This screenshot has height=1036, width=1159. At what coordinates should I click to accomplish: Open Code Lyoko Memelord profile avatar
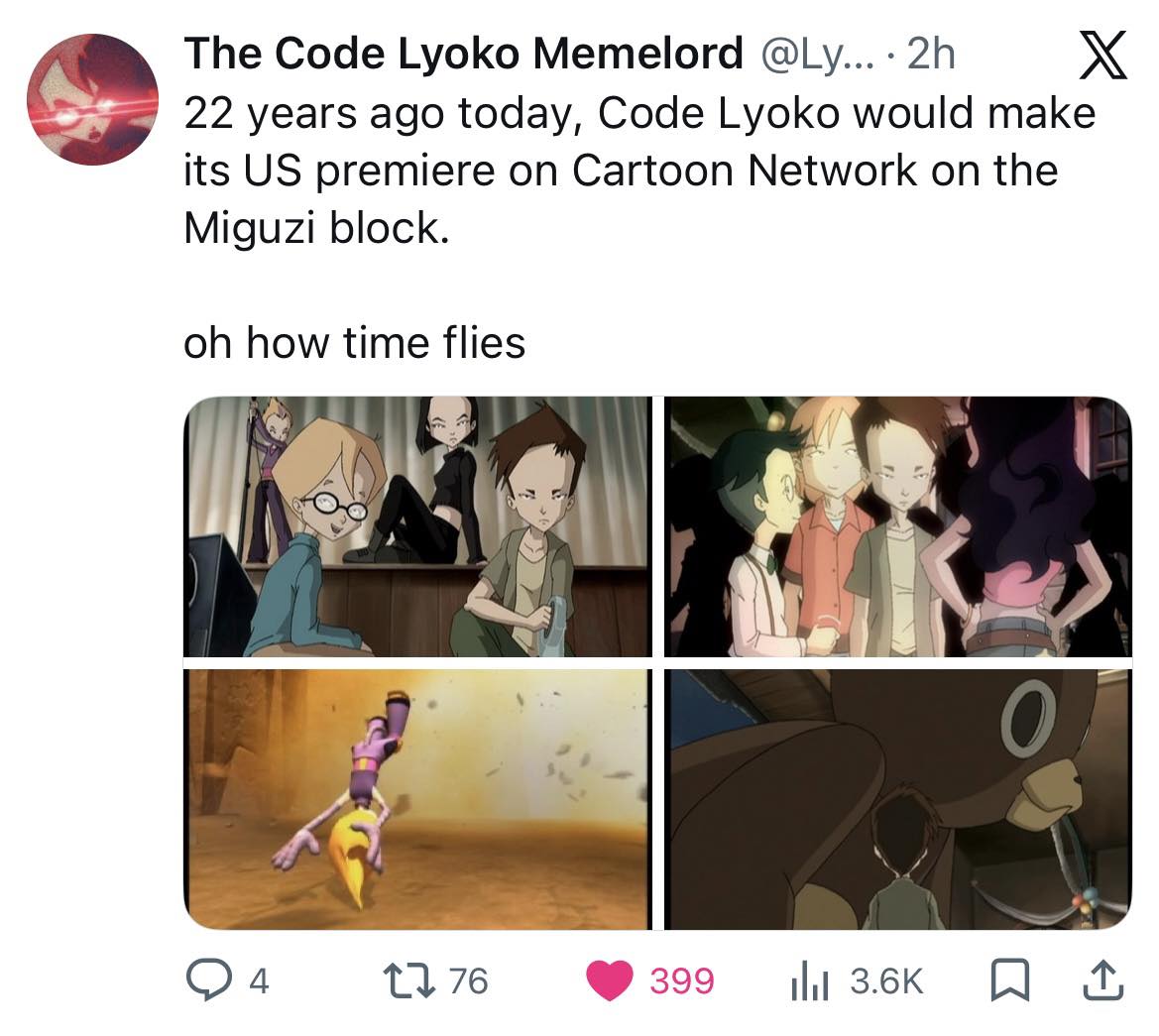point(92,99)
